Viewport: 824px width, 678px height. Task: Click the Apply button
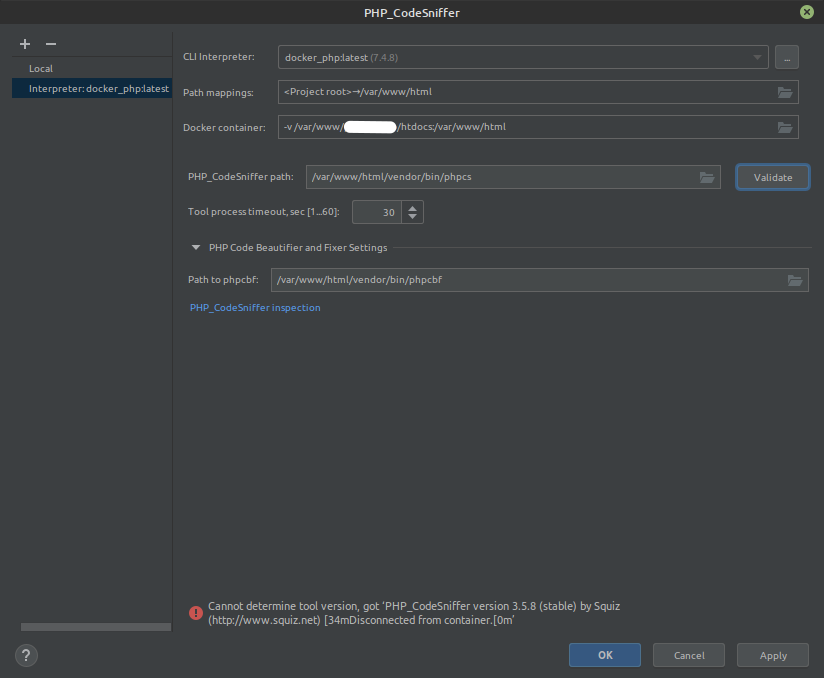pos(772,655)
